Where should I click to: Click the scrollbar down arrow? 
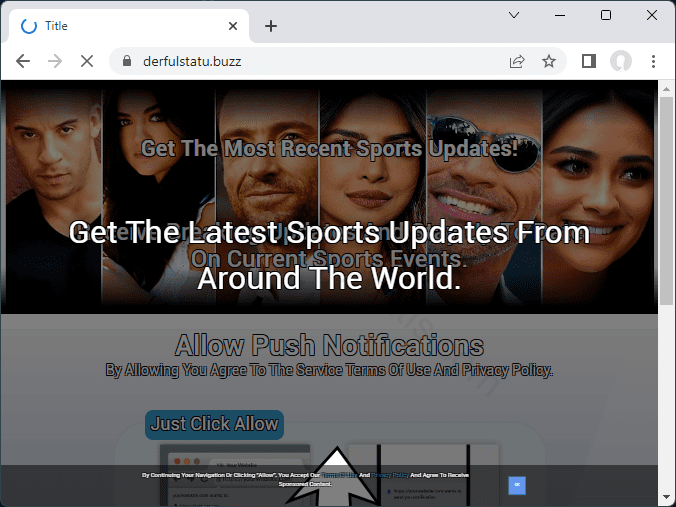click(667, 498)
